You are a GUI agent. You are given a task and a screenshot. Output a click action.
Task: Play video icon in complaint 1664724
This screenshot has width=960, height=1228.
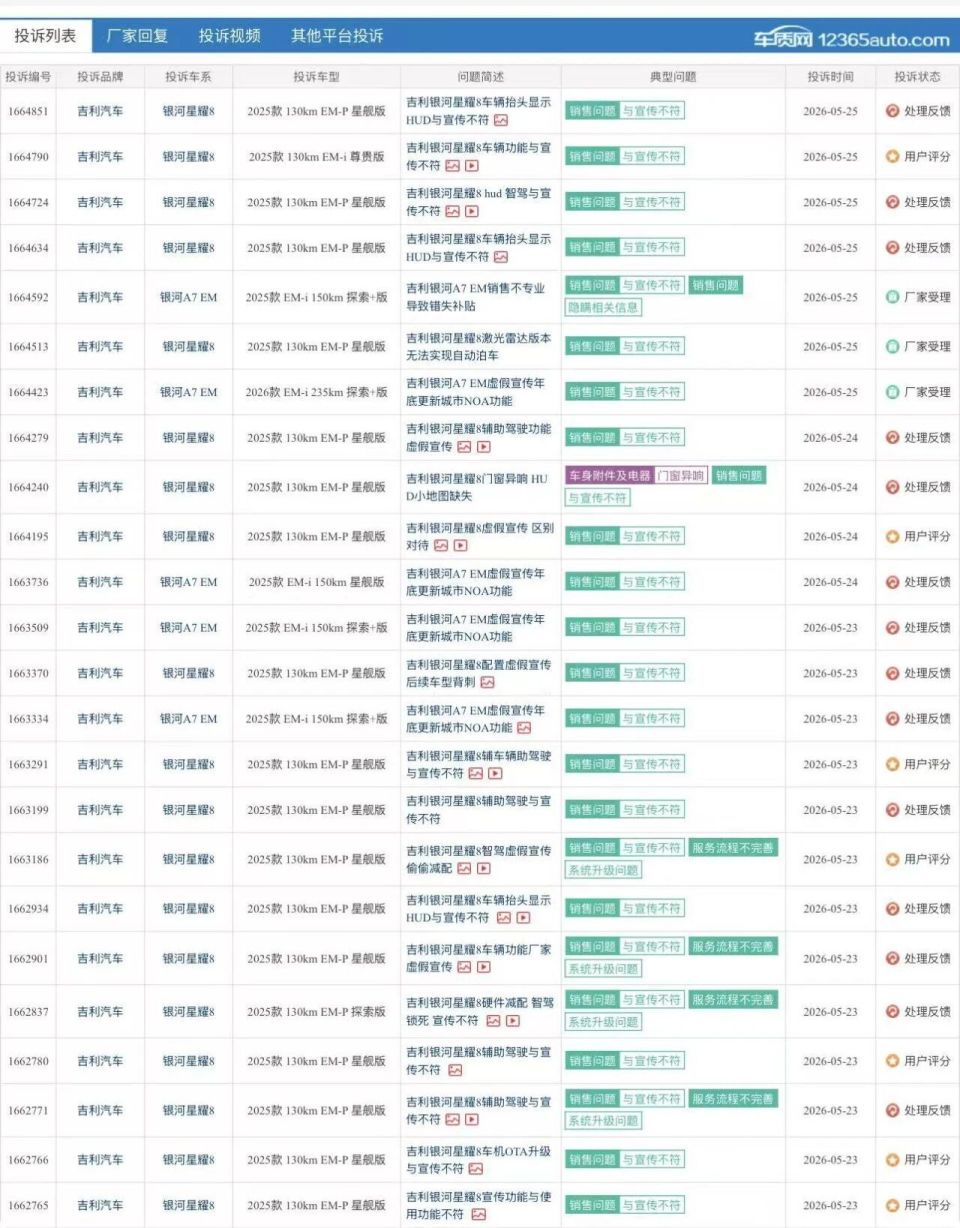[x=471, y=211]
